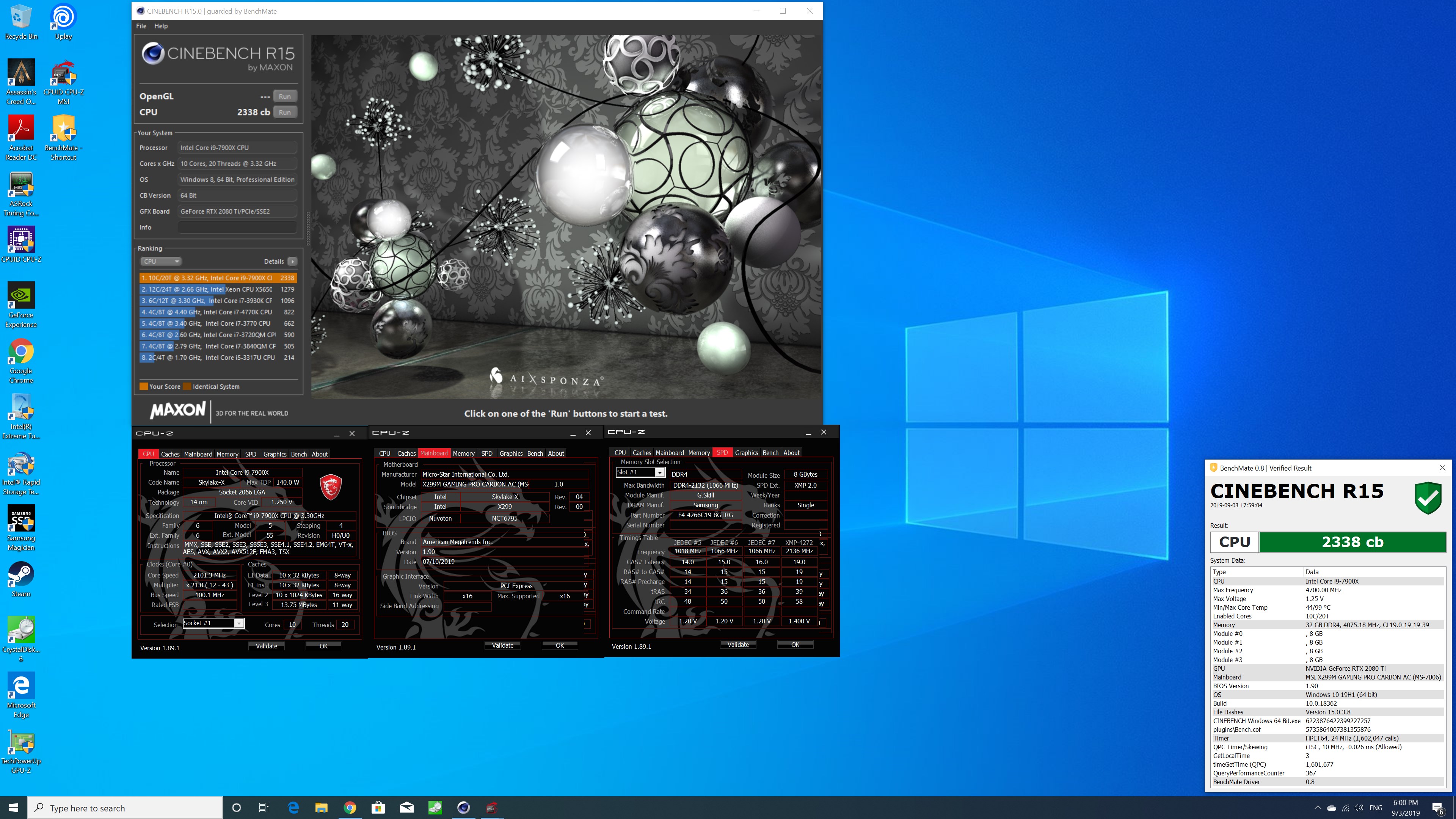The width and height of the screenshot is (1456, 819).
Task: Open the notification center icon
Action: [x=1438, y=808]
